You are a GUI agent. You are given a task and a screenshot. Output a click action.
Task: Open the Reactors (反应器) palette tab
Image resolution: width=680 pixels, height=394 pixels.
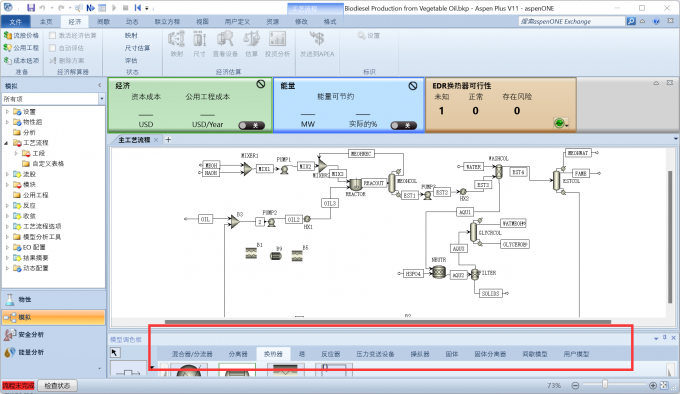[x=330, y=354]
